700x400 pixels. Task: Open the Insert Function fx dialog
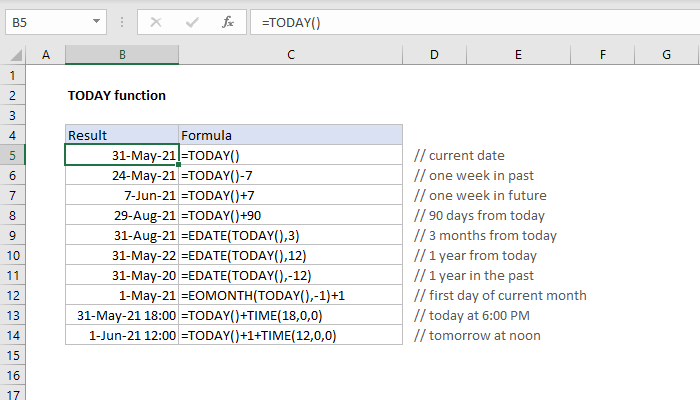tap(227, 21)
